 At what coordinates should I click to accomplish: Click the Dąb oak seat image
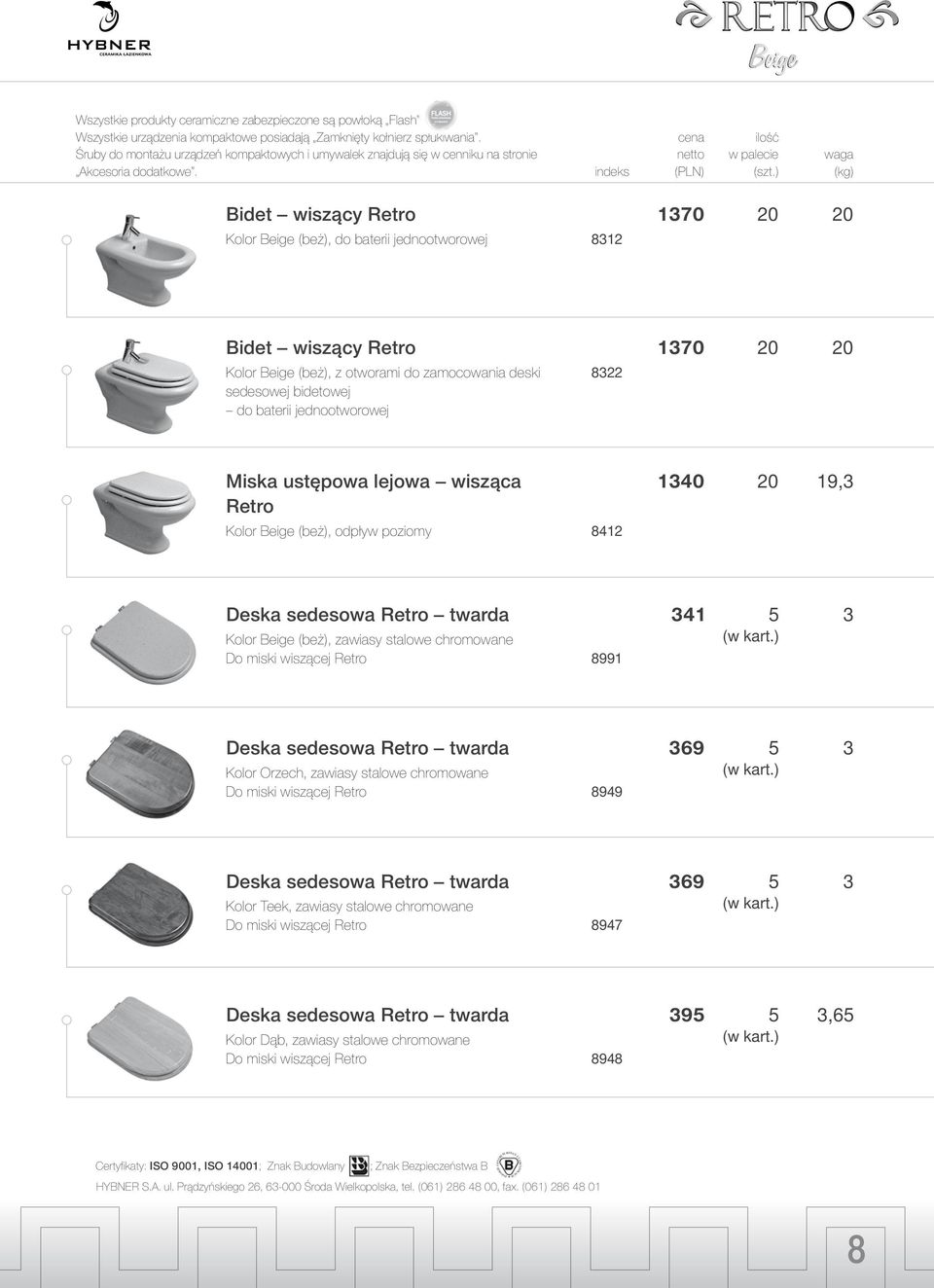coord(140,1041)
